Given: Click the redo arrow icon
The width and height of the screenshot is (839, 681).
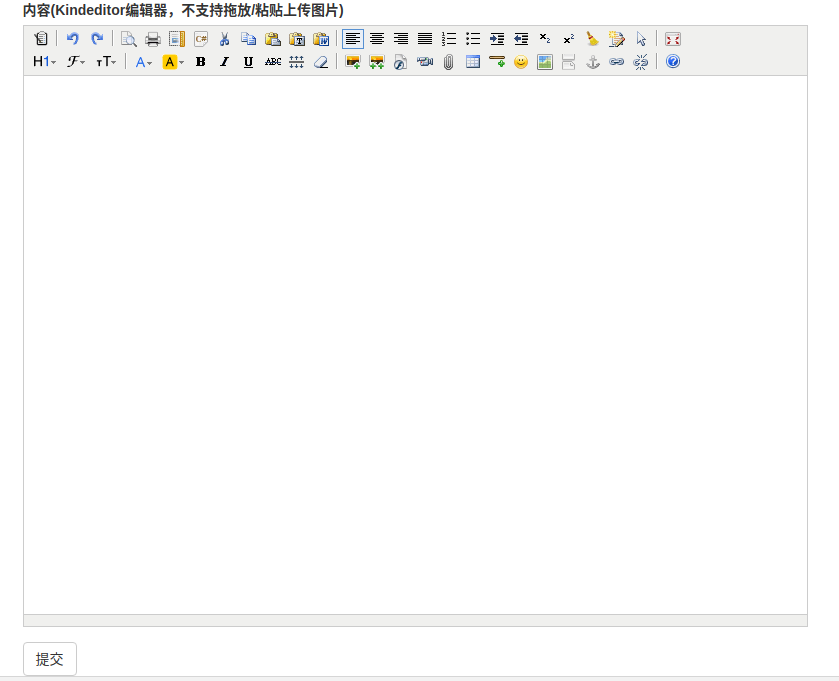Looking at the screenshot, I should (x=97, y=39).
